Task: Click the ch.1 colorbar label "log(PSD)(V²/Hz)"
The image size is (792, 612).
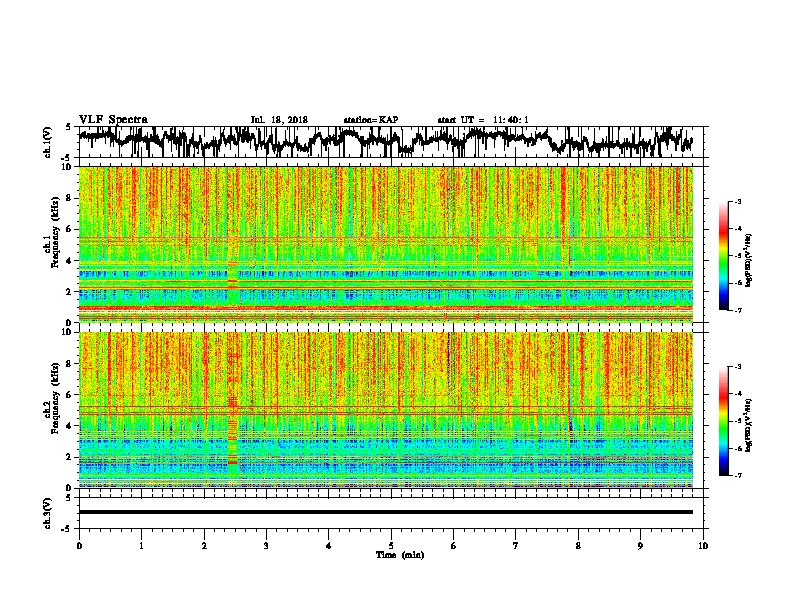Action: click(x=748, y=260)
